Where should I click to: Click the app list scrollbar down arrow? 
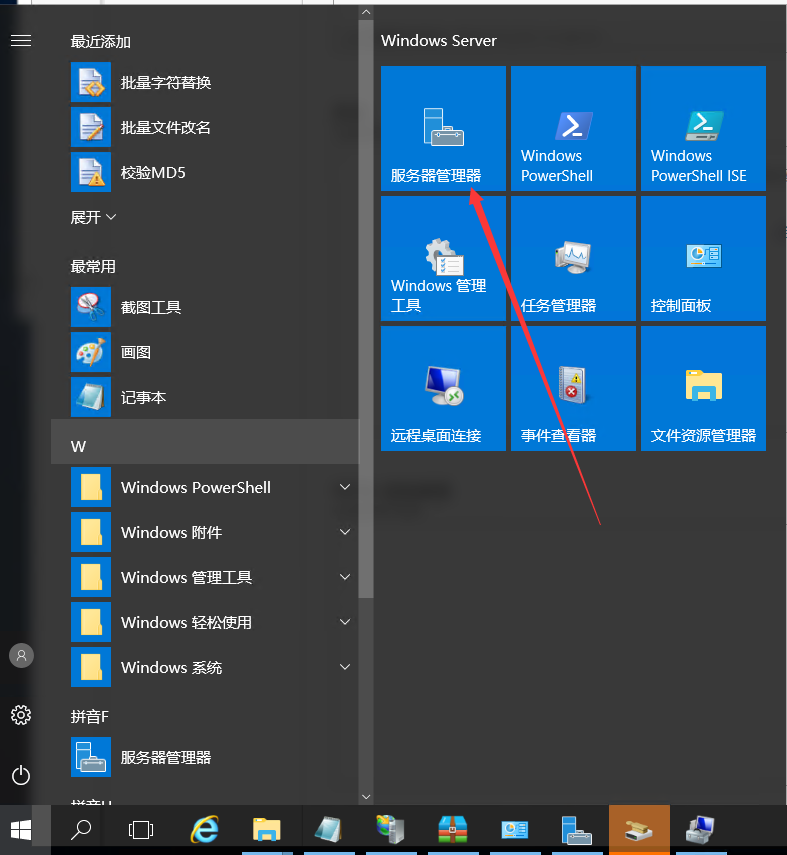tap(366, 797)
